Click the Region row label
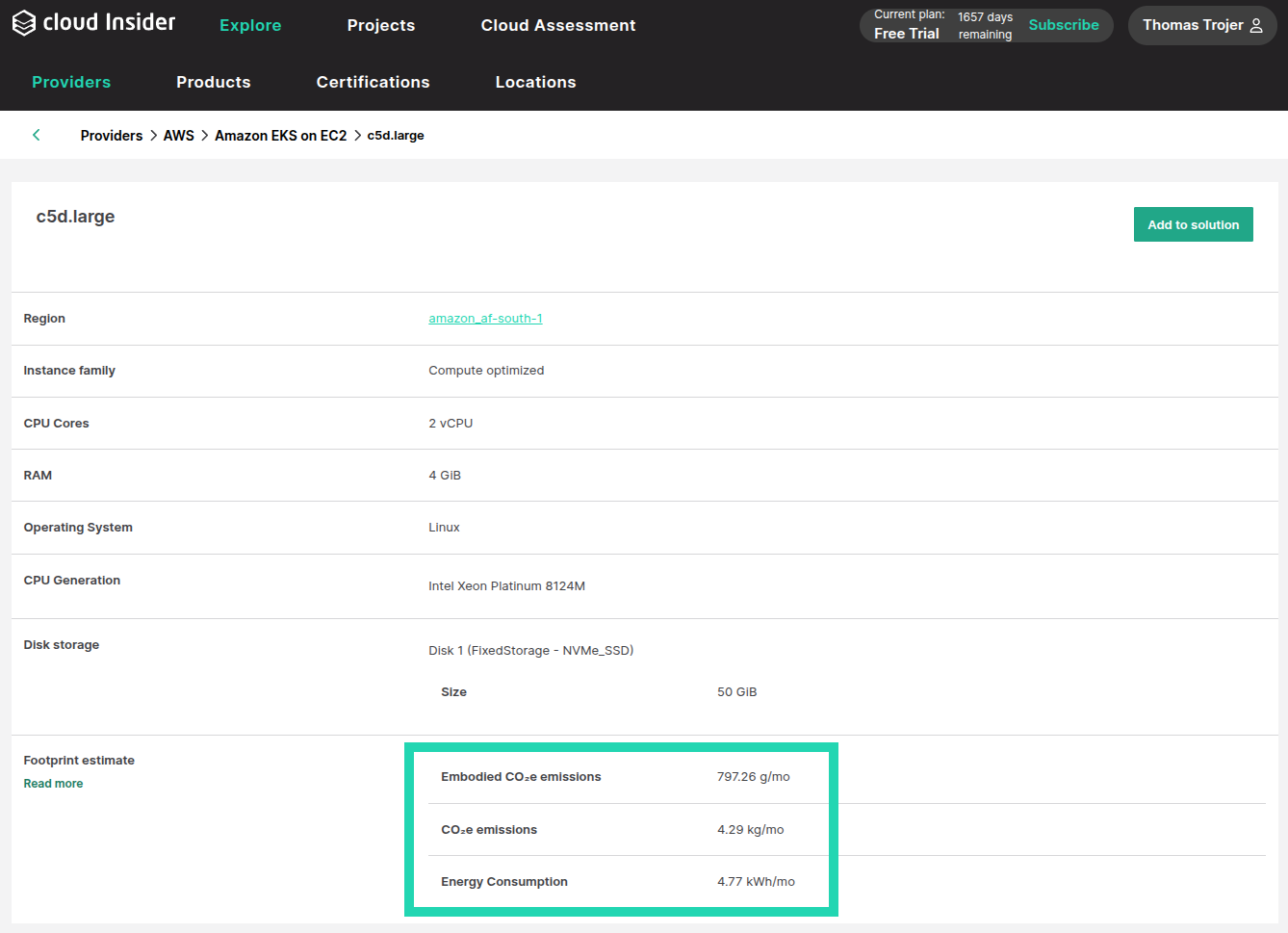 pyautogui.click(x=45, y=319)
